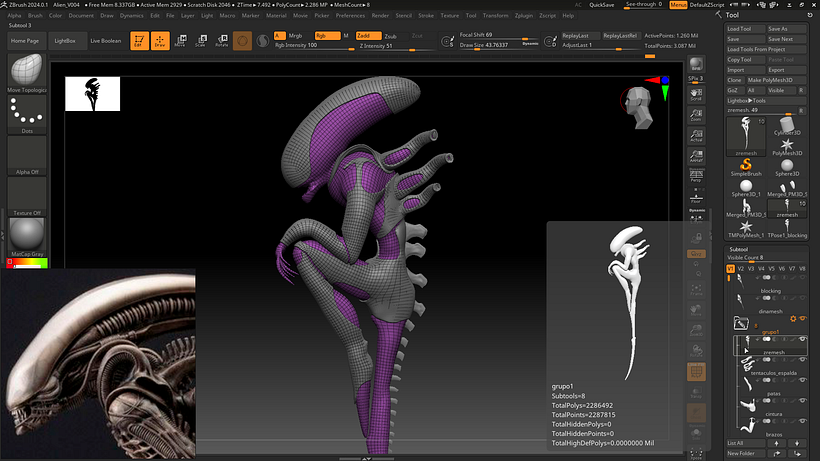Click Load Tool button
Screen dimensions: 820x461
(745, 29)
